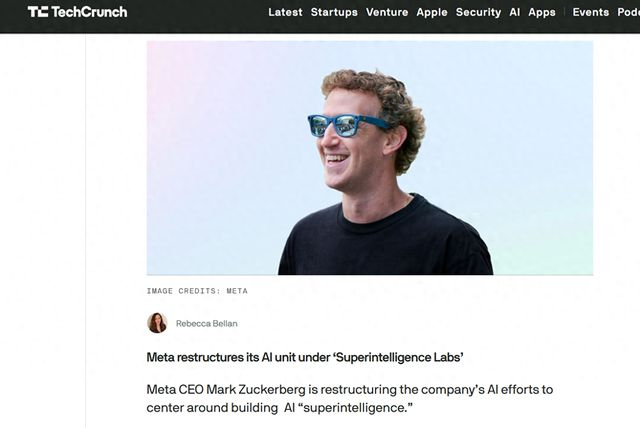Click the TechCrunch wordmark to go home
This screenshot has width=640, height=428.
(x=89, y=12)
